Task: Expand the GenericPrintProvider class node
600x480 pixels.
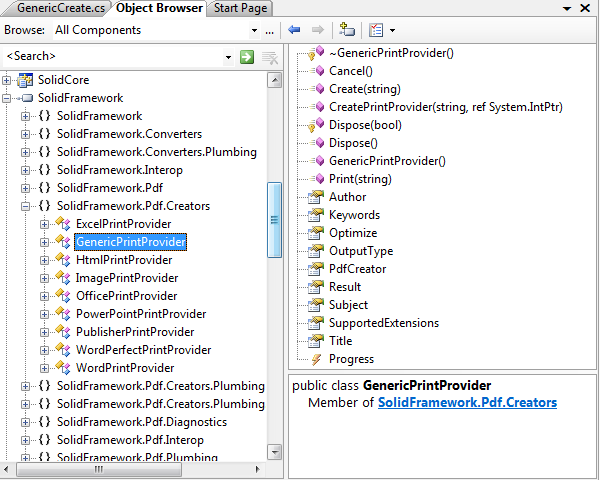Action: pos(44,242)
